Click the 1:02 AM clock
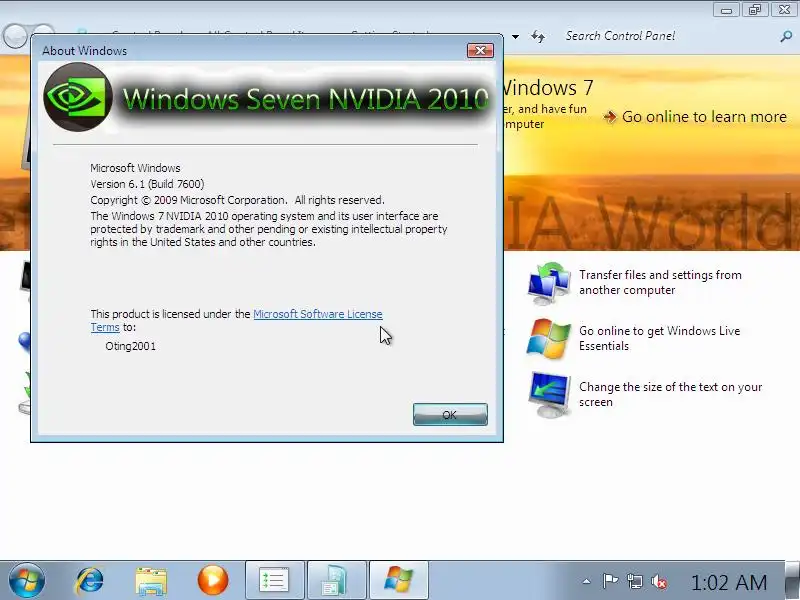 pos(729,582)
